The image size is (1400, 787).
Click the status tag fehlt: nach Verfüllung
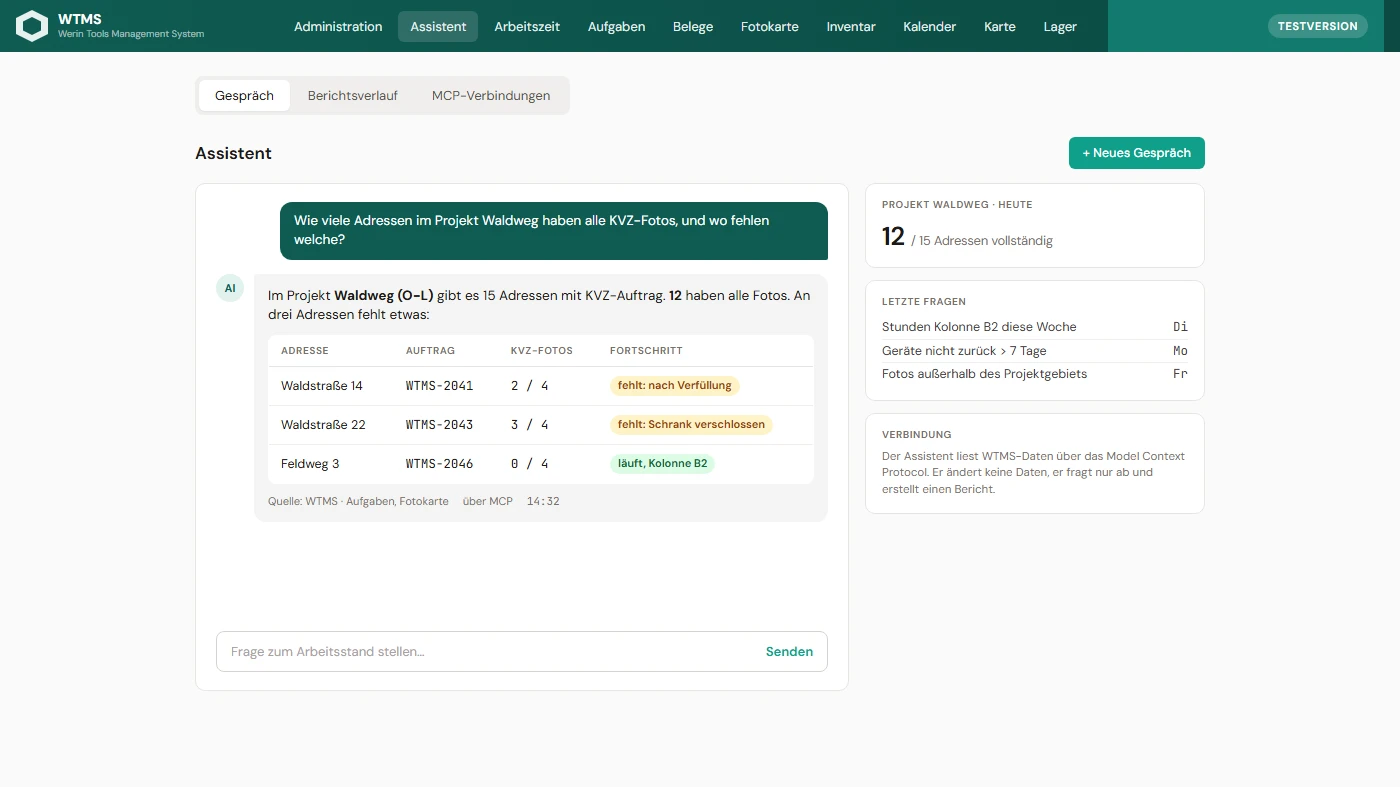(675, 386)
